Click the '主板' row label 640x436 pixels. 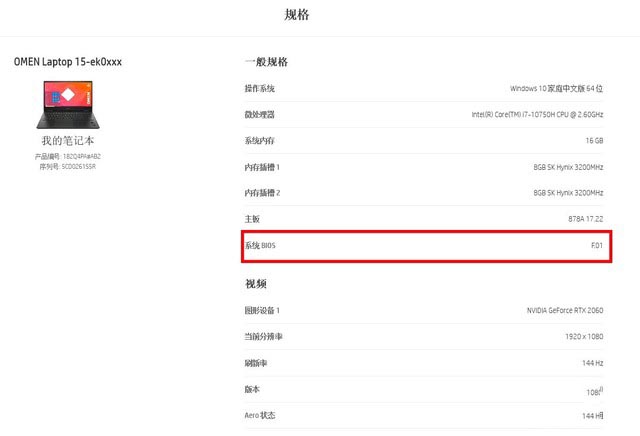[252, 219]
